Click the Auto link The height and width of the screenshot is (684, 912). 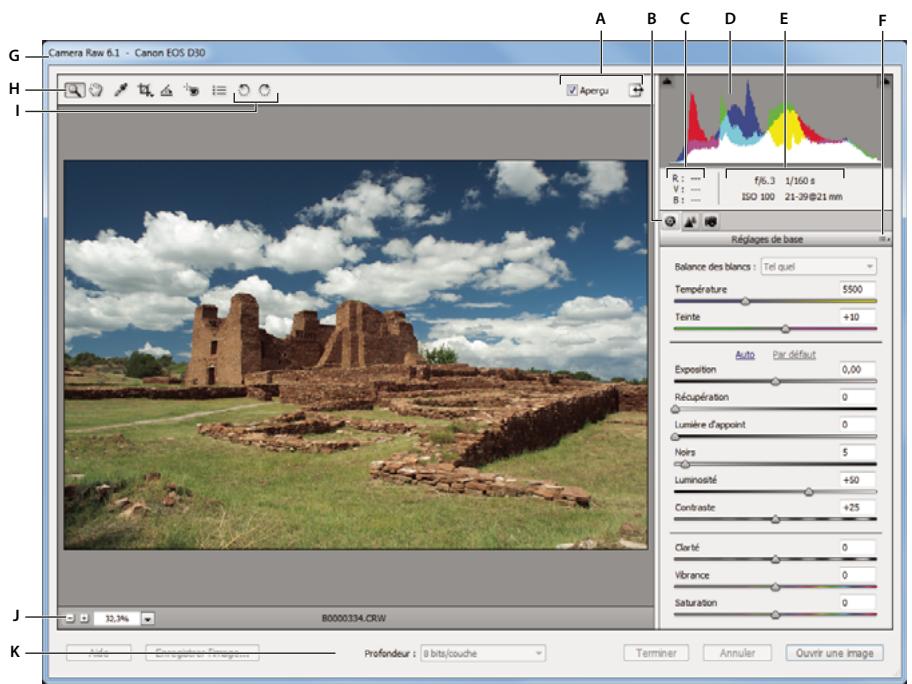pyautogui.click(x=744, y=354)
